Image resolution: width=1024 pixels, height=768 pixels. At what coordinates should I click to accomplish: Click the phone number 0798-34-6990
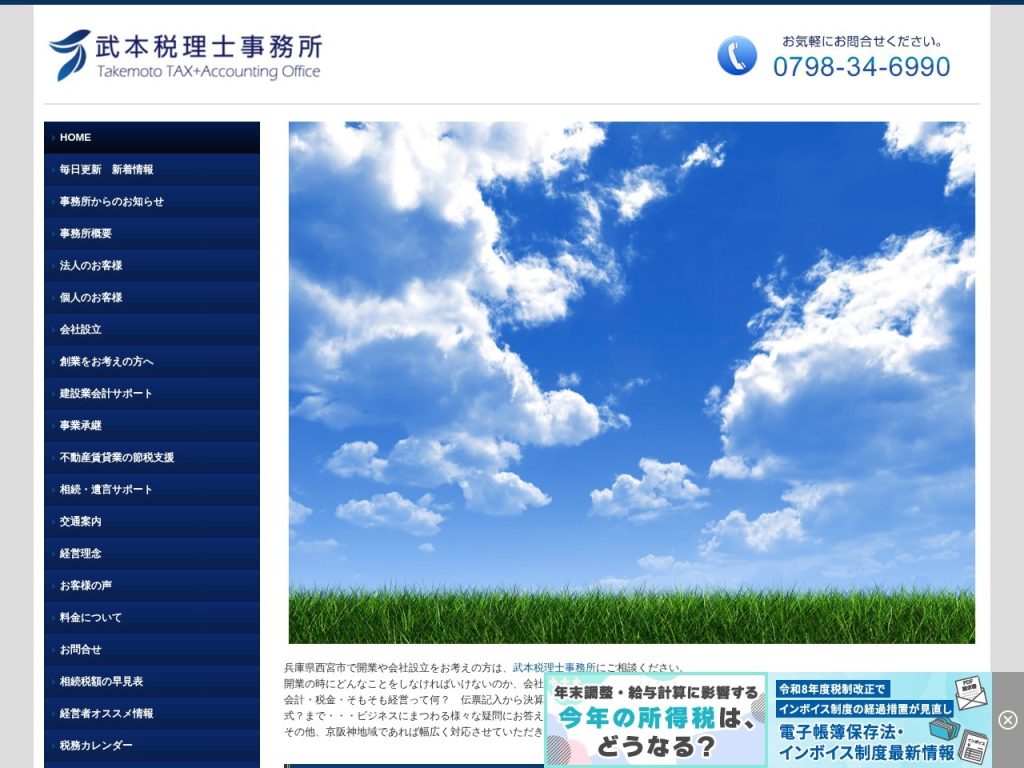coord(861,67)
